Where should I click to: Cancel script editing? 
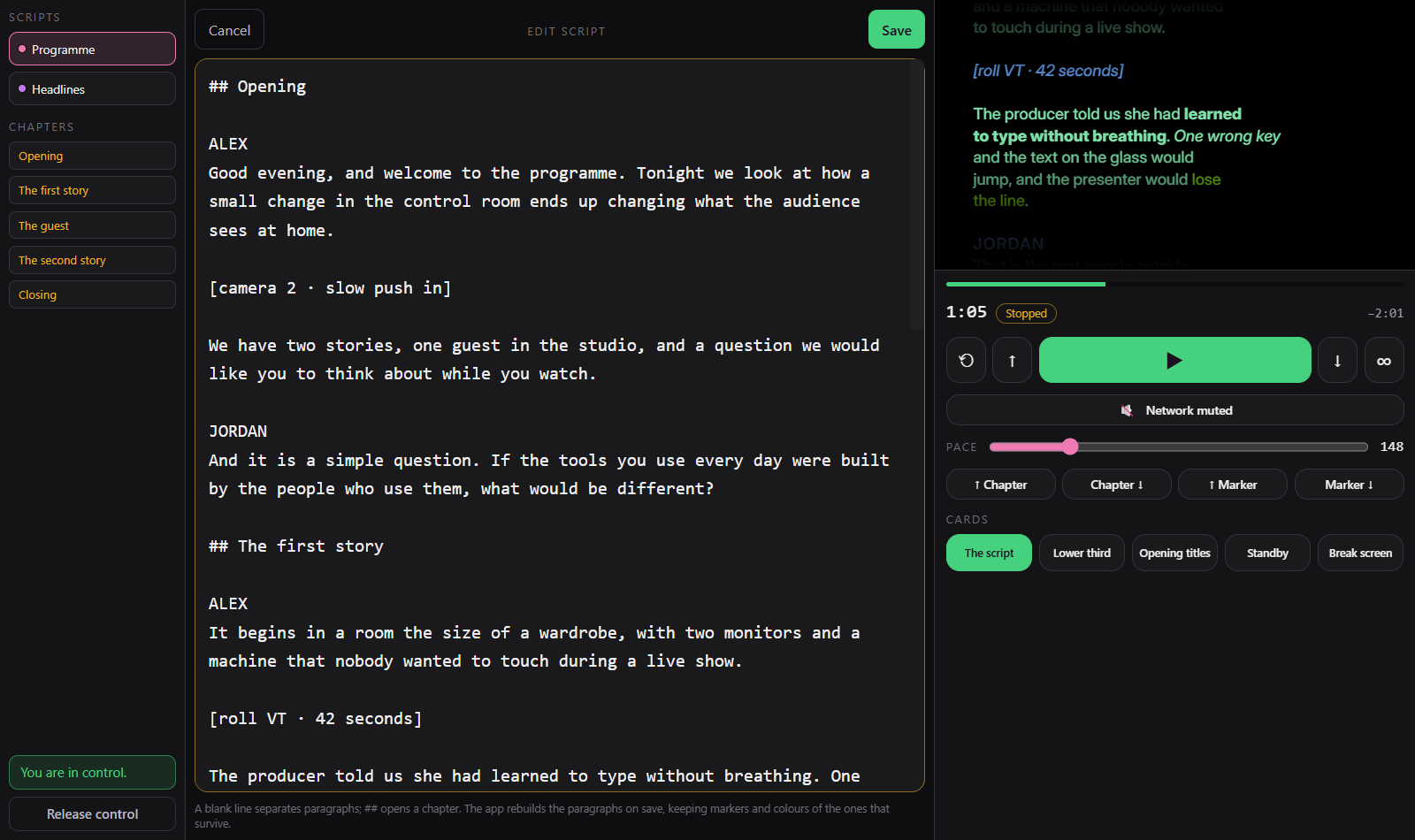229,30
